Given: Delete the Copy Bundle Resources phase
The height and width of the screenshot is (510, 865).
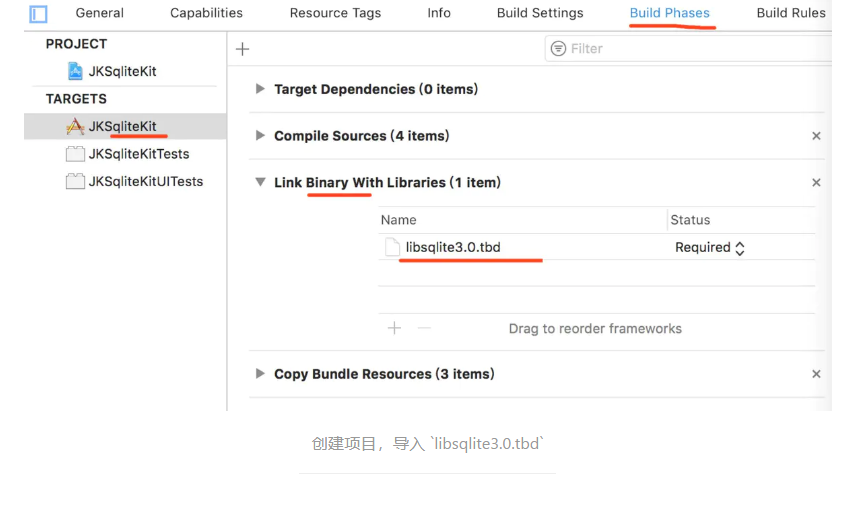Looking at the screenshot, I should click(x=816, y=374).
